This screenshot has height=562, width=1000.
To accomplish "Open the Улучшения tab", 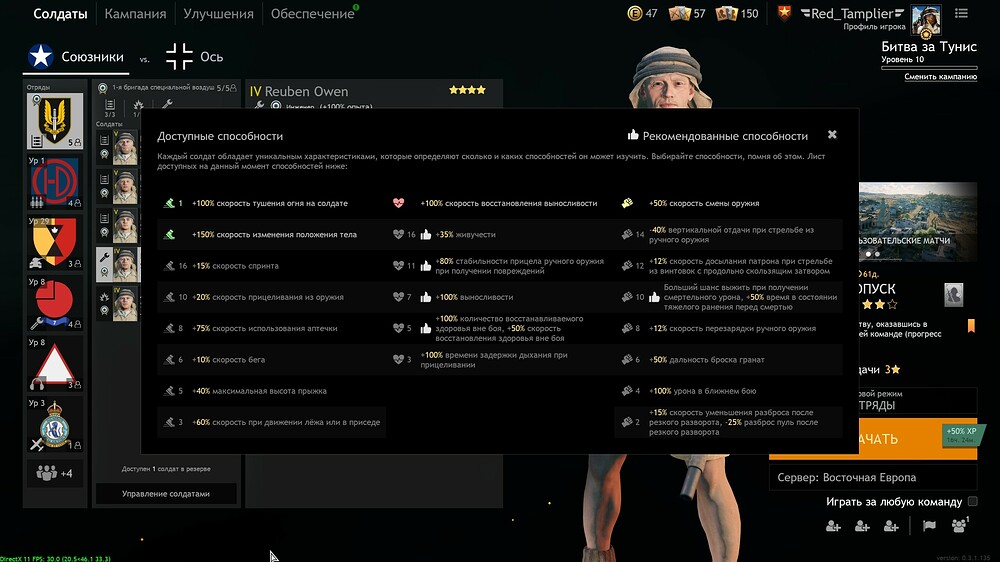I will pyautogui.click(x=218, y=13).
